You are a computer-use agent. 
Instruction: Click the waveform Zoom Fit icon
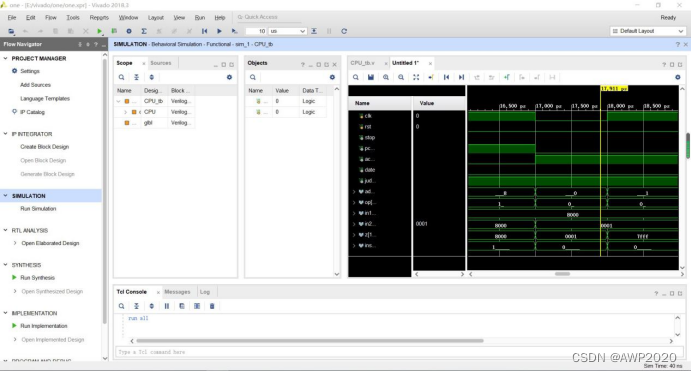(416, 77)
